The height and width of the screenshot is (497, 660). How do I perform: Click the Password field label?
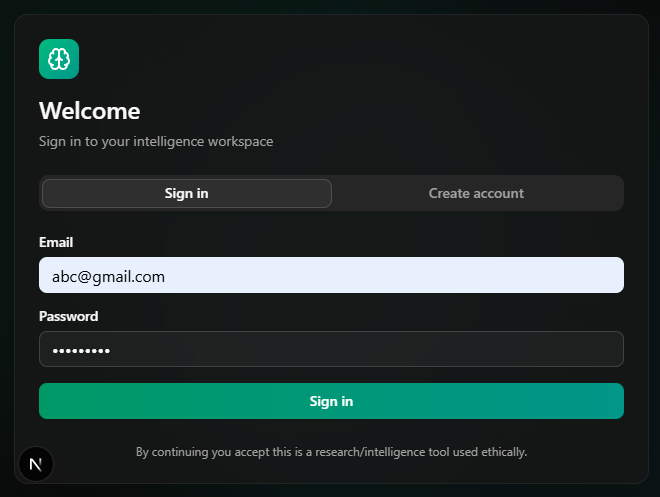pyautogui.click(x=69, y=316)
